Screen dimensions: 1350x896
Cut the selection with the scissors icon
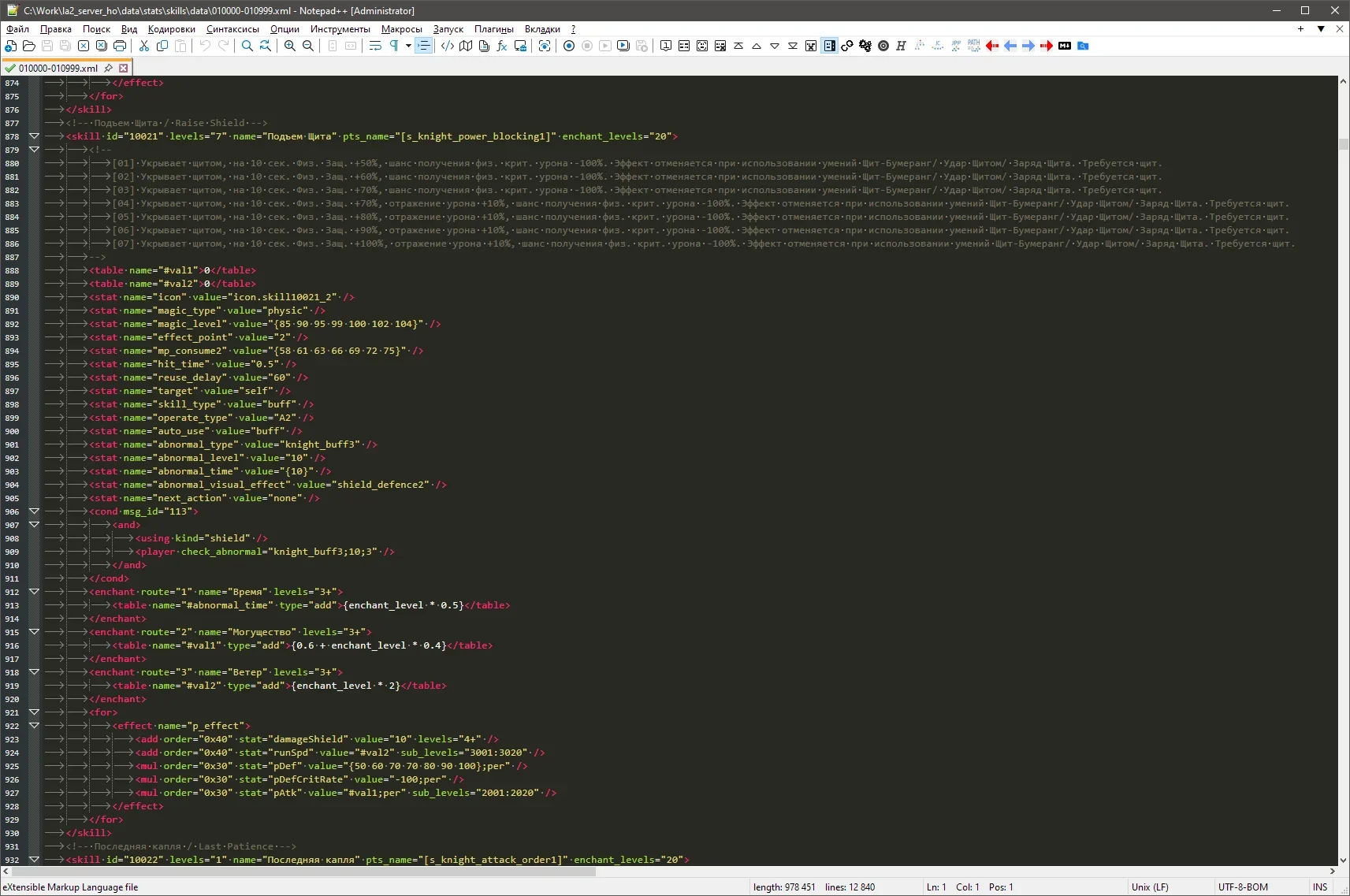[x=144, y=46]
